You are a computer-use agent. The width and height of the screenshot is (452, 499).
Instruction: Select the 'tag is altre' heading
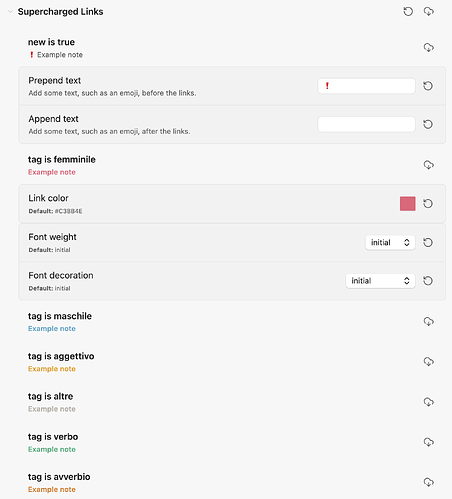(50, 396)
